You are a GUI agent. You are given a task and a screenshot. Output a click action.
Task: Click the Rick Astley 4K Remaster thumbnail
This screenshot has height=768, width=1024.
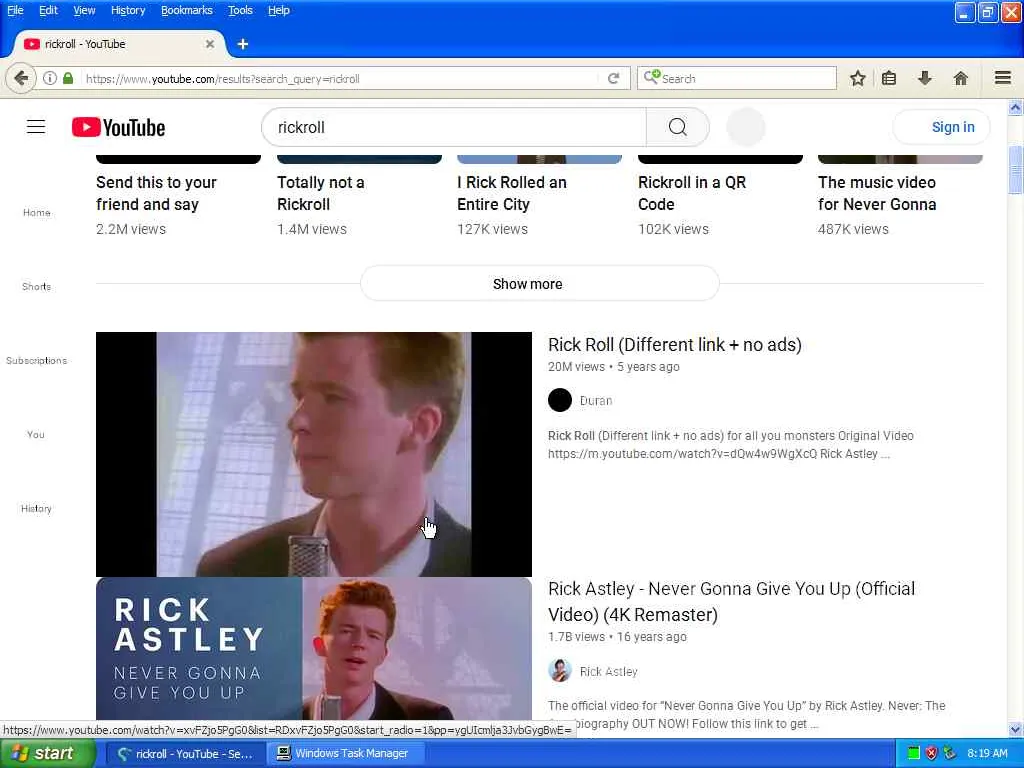(x=314, y=648)
